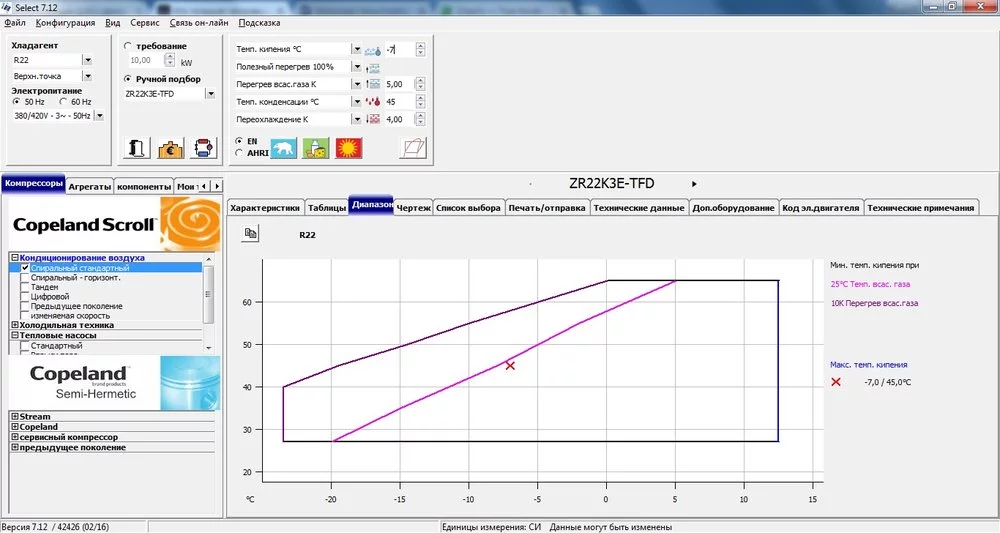Screen dimensions: 1000x533
Task: Open the Список выбора tab
Action: [468, 208]
